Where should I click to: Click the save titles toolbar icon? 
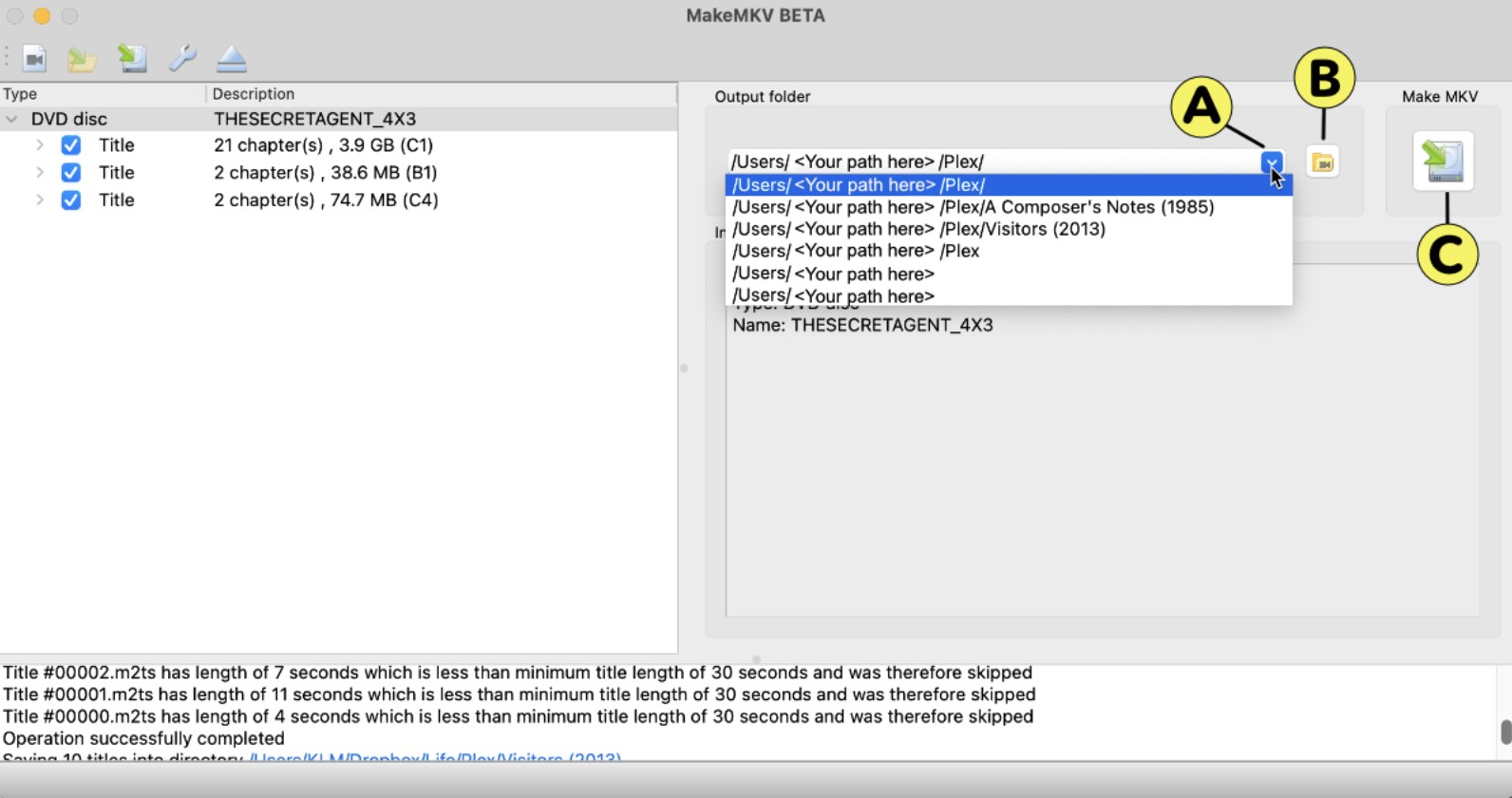[x=132, y=58]
